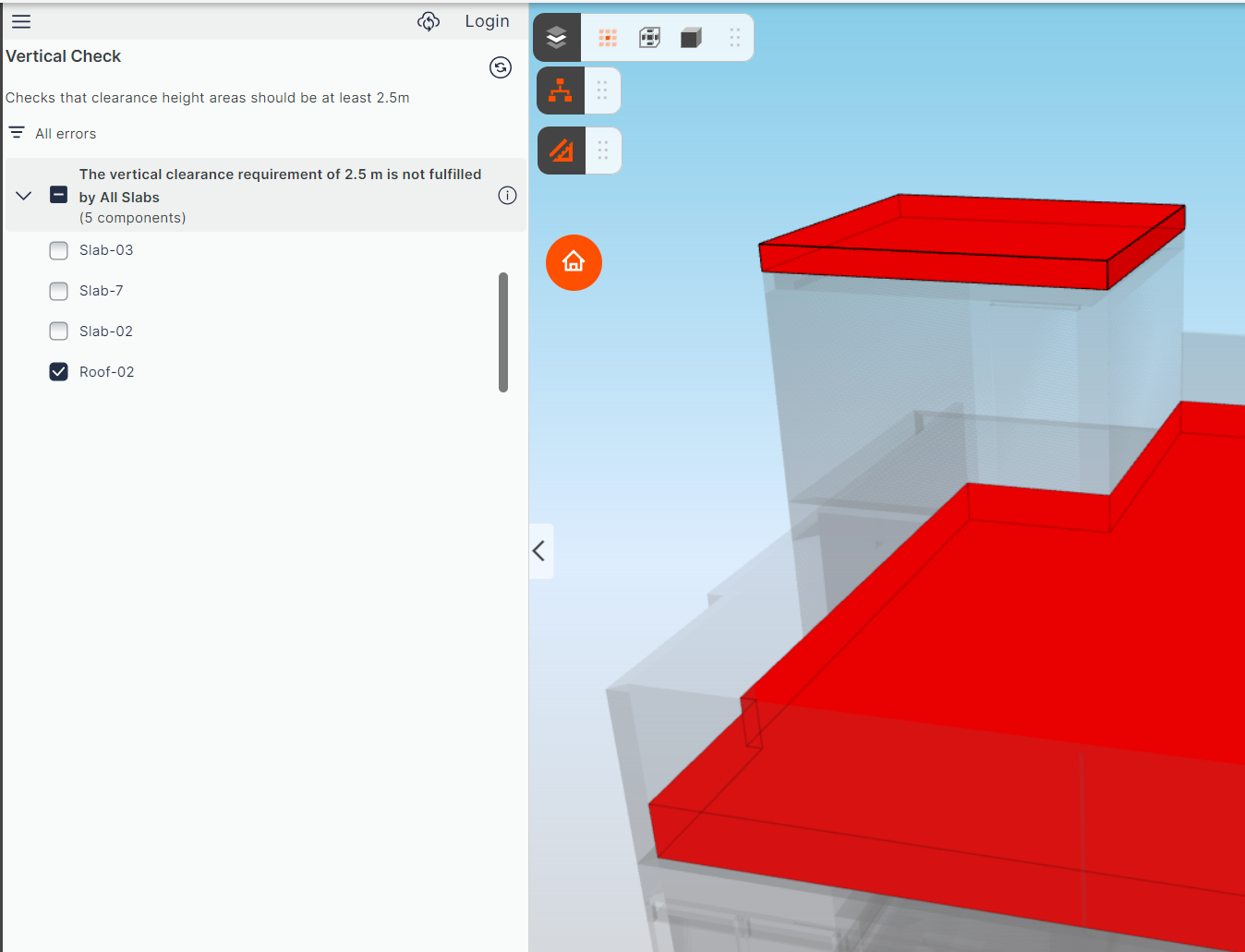This screenshot has width=1245, height=952.
Task: Click the cloud sync icon
Action: [x=429, y=21]
